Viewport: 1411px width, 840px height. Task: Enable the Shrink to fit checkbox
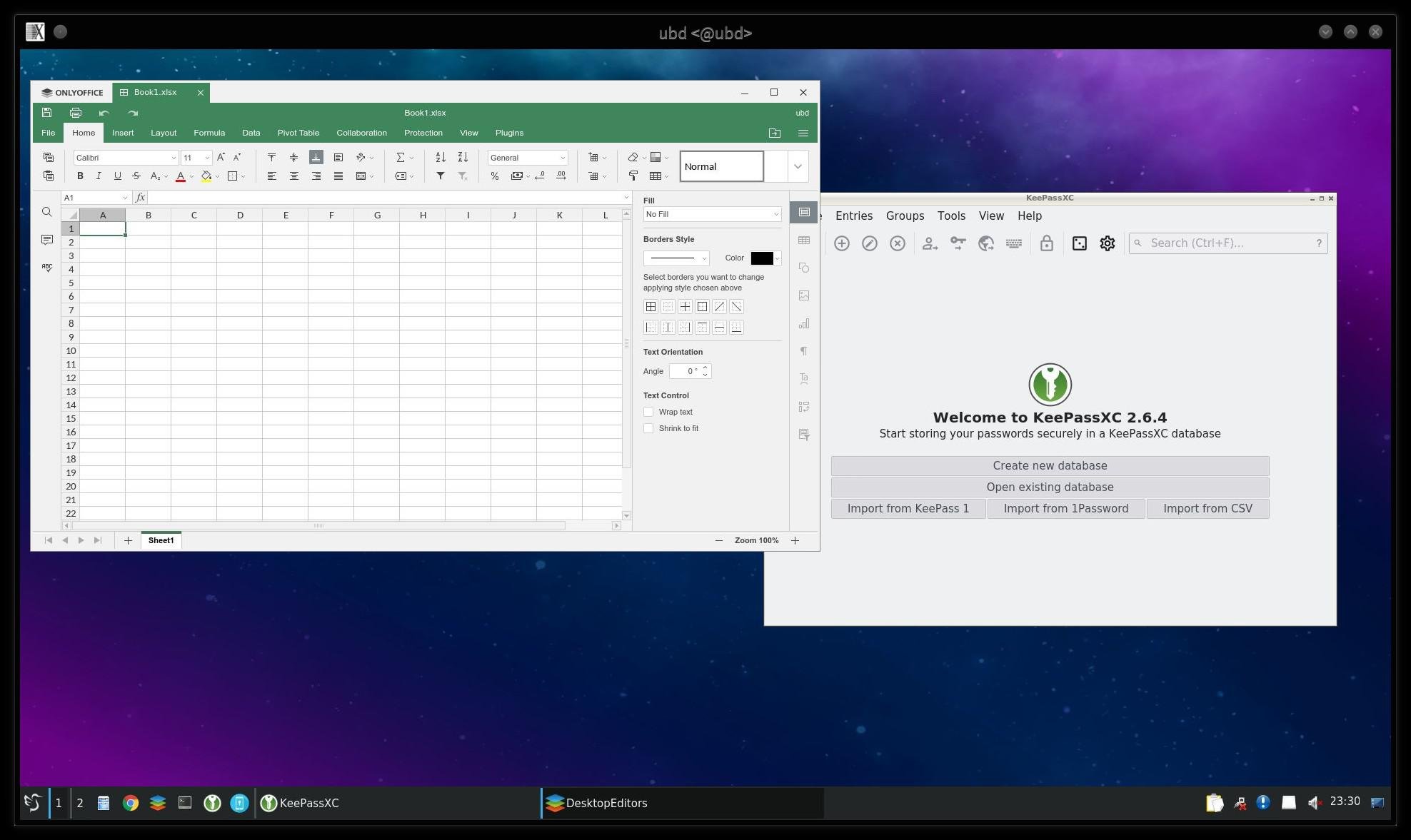pos(648,428)
